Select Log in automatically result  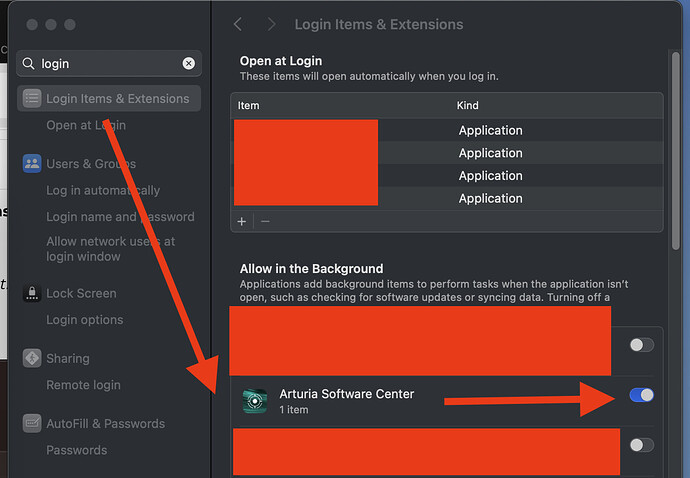tap(103, 190)
